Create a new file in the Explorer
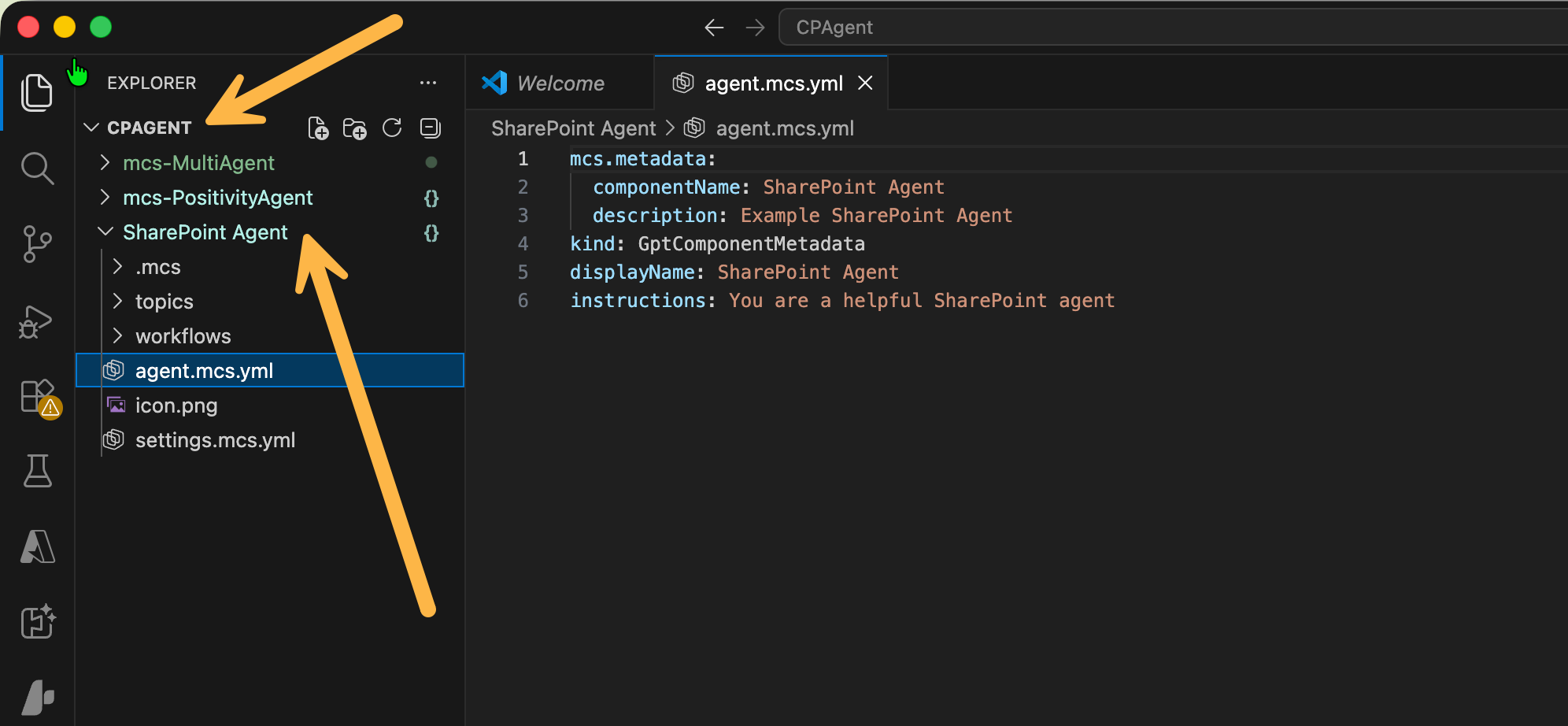This screenshot has height=726, width=1568. [x=318, y=128]
